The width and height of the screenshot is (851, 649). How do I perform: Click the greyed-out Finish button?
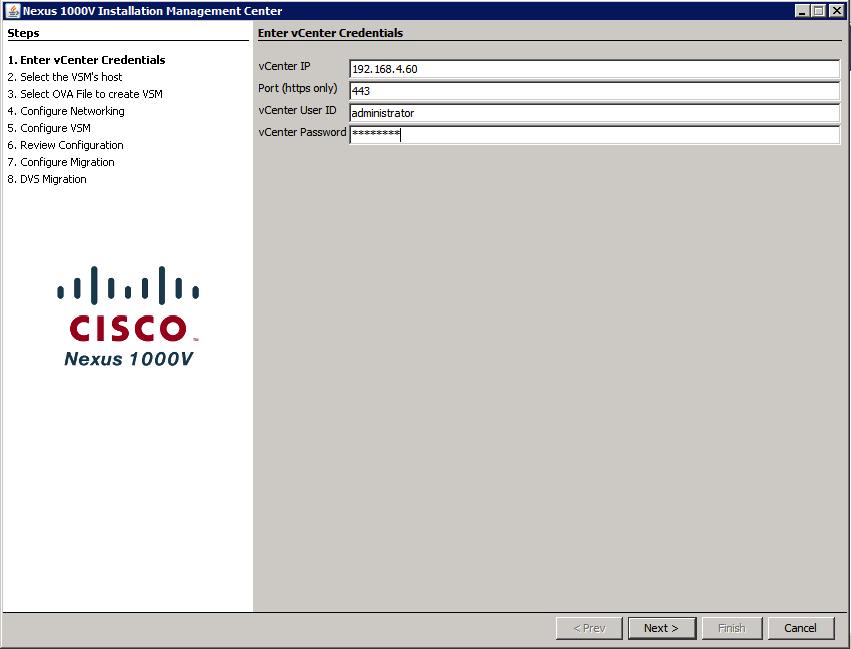732,628
